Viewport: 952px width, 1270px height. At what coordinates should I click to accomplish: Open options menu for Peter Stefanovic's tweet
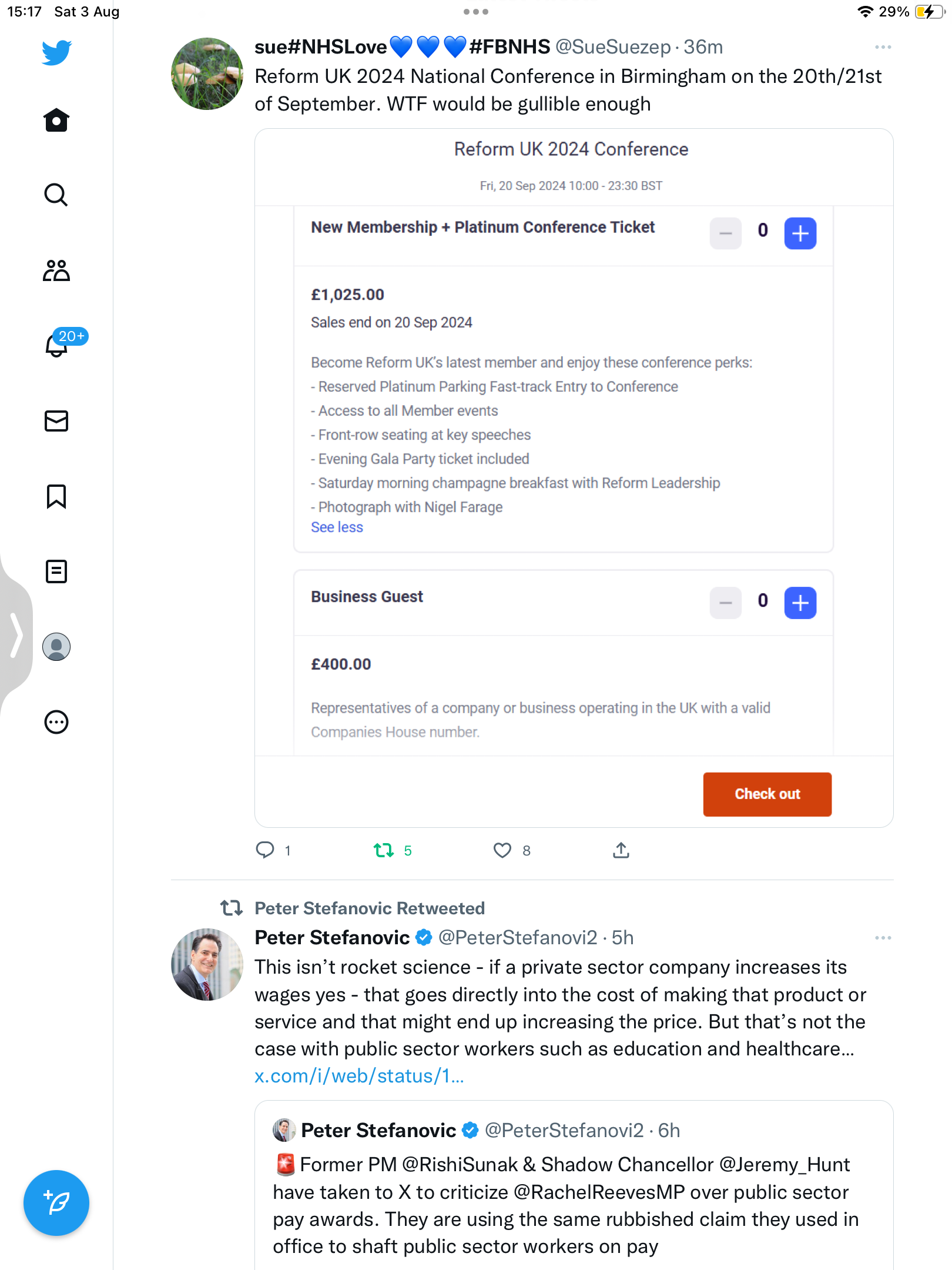(x=883, y=938)
